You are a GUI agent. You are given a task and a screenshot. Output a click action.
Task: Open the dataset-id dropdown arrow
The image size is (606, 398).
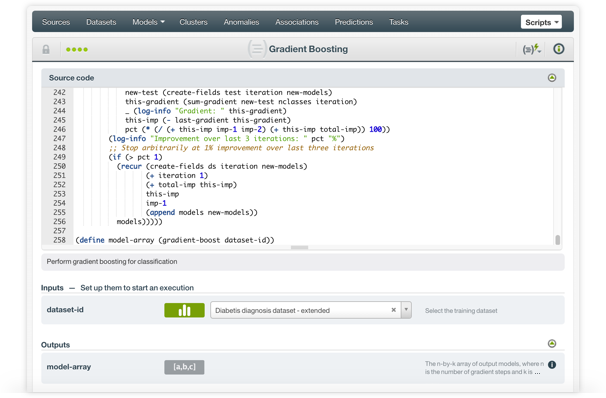point(406,310)
